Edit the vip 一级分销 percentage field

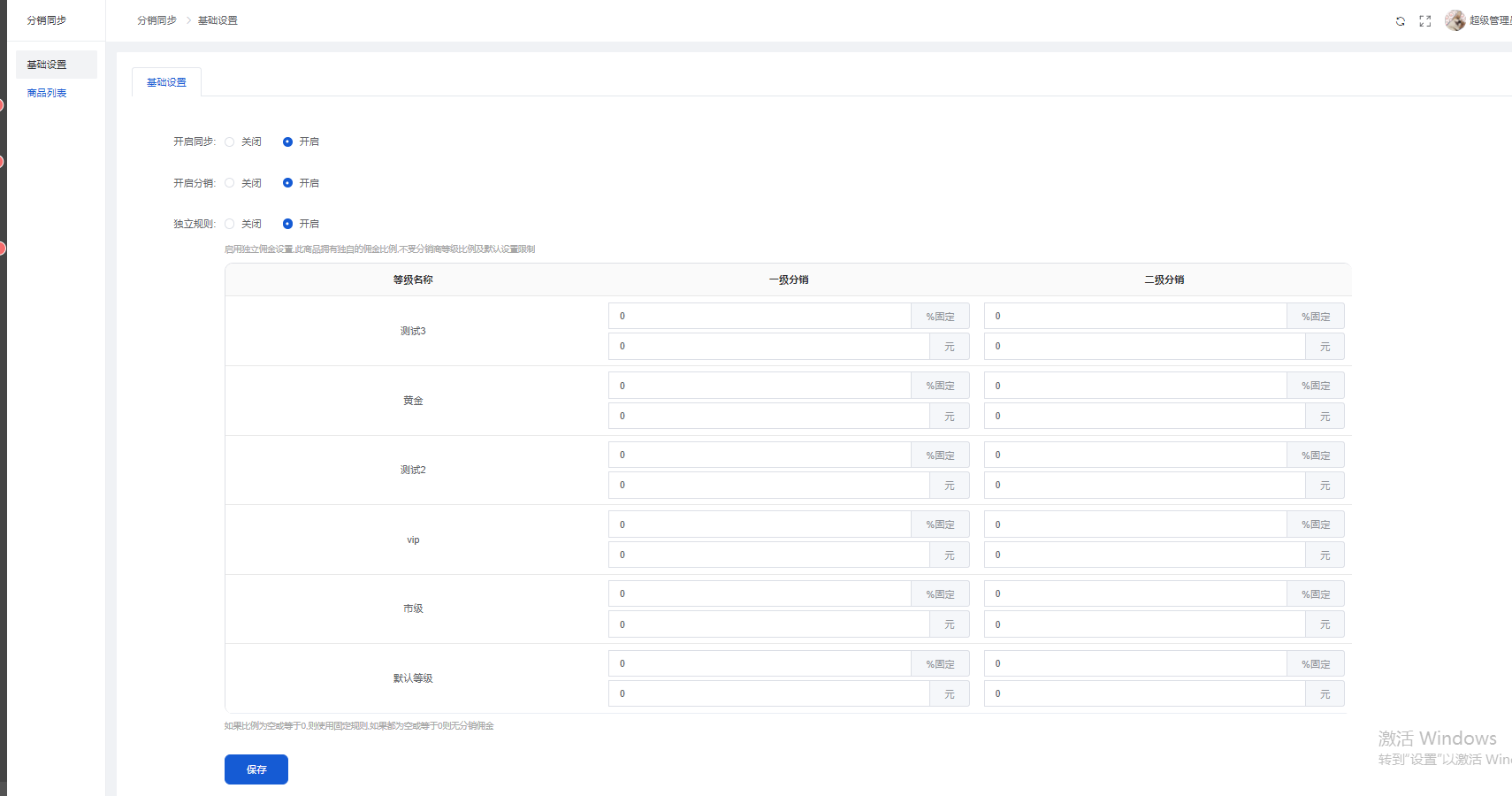point(760,524)
